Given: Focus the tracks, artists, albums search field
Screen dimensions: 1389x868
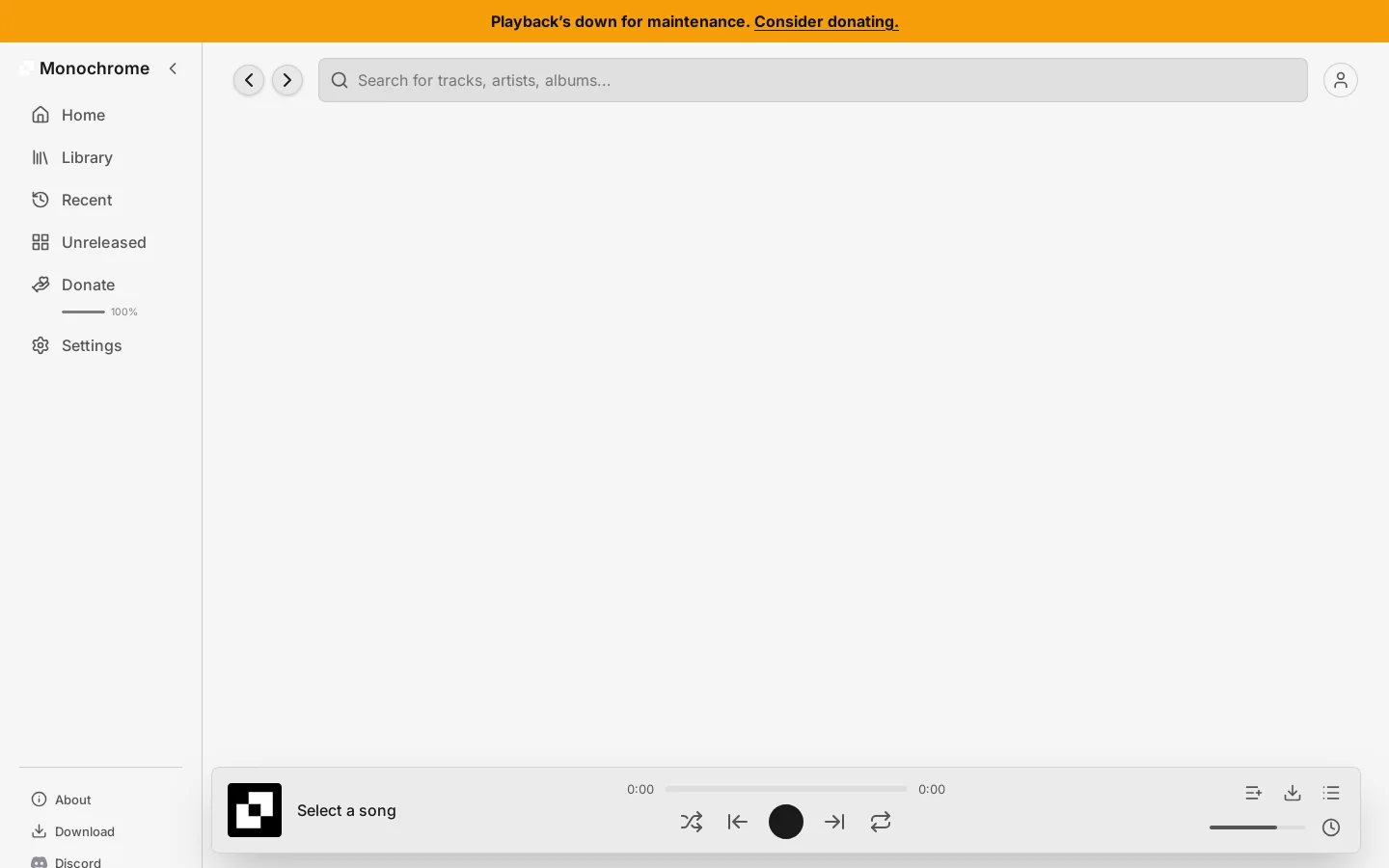Looking at the screenshot, I should pos(813,80).
